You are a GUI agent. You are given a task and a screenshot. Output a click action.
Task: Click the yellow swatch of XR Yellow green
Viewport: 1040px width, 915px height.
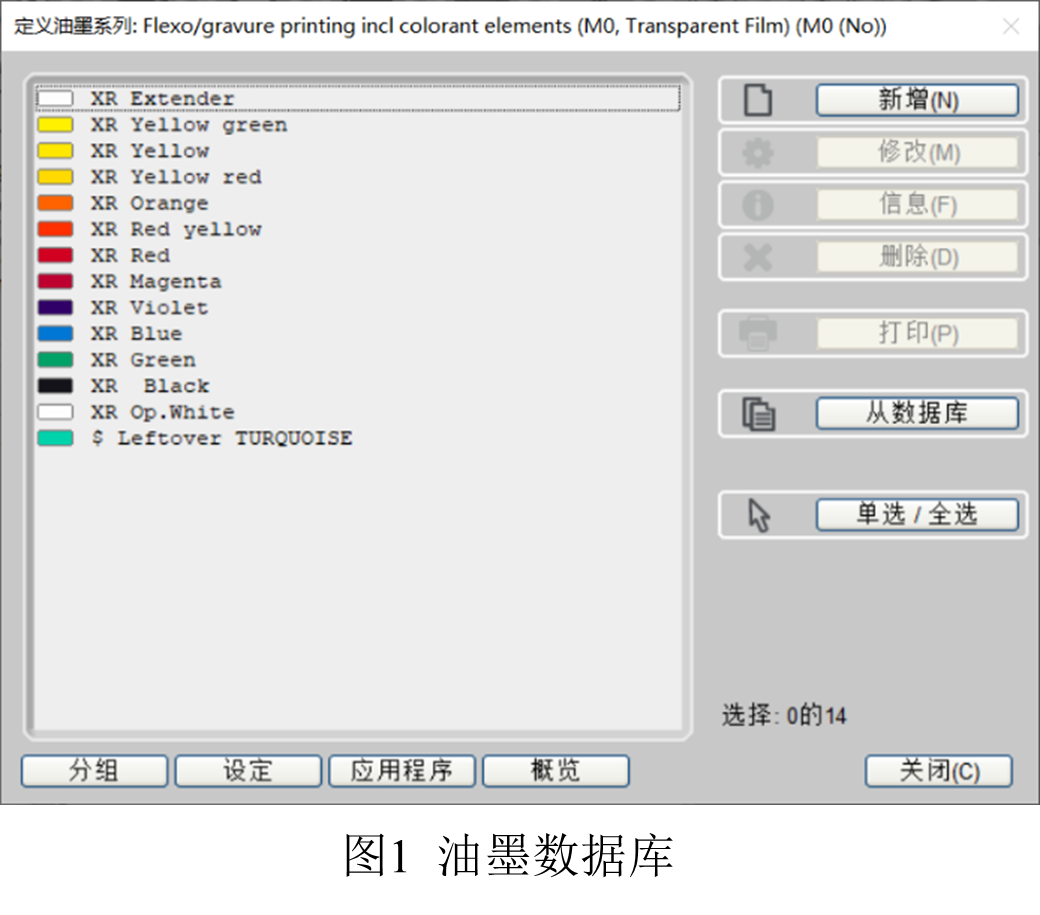point(55,125)
